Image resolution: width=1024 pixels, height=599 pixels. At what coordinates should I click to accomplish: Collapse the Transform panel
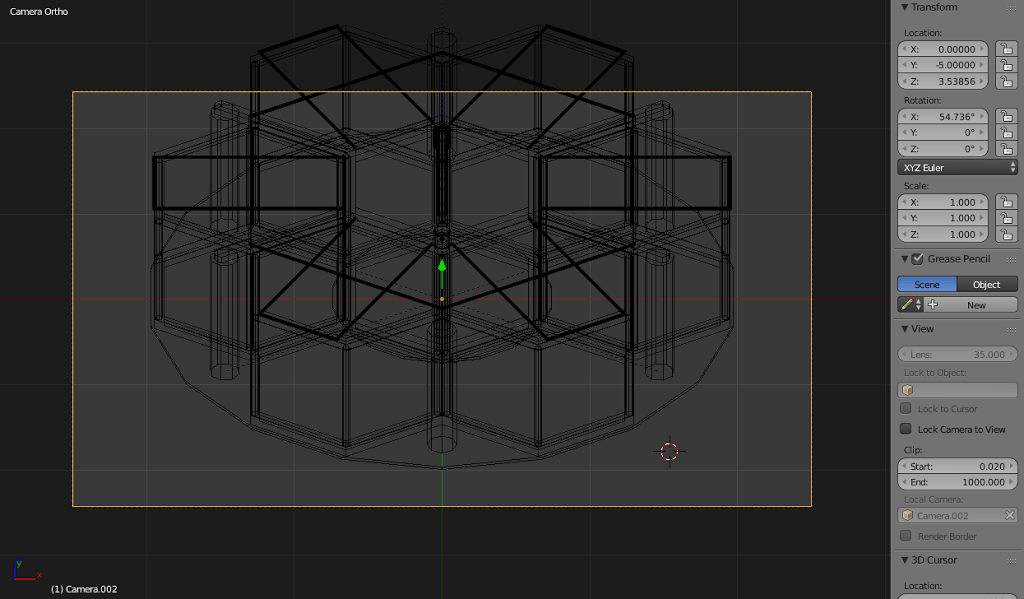906,7
